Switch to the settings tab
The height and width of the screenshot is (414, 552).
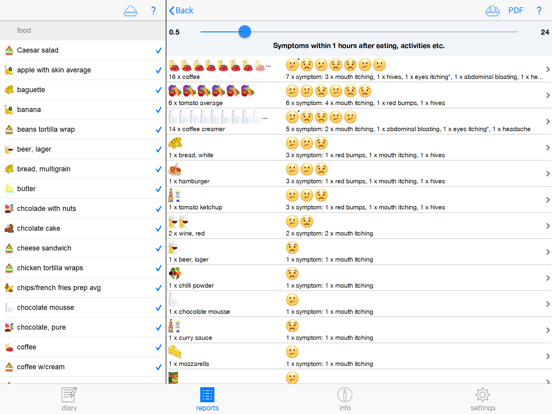(x=483, y=399)
